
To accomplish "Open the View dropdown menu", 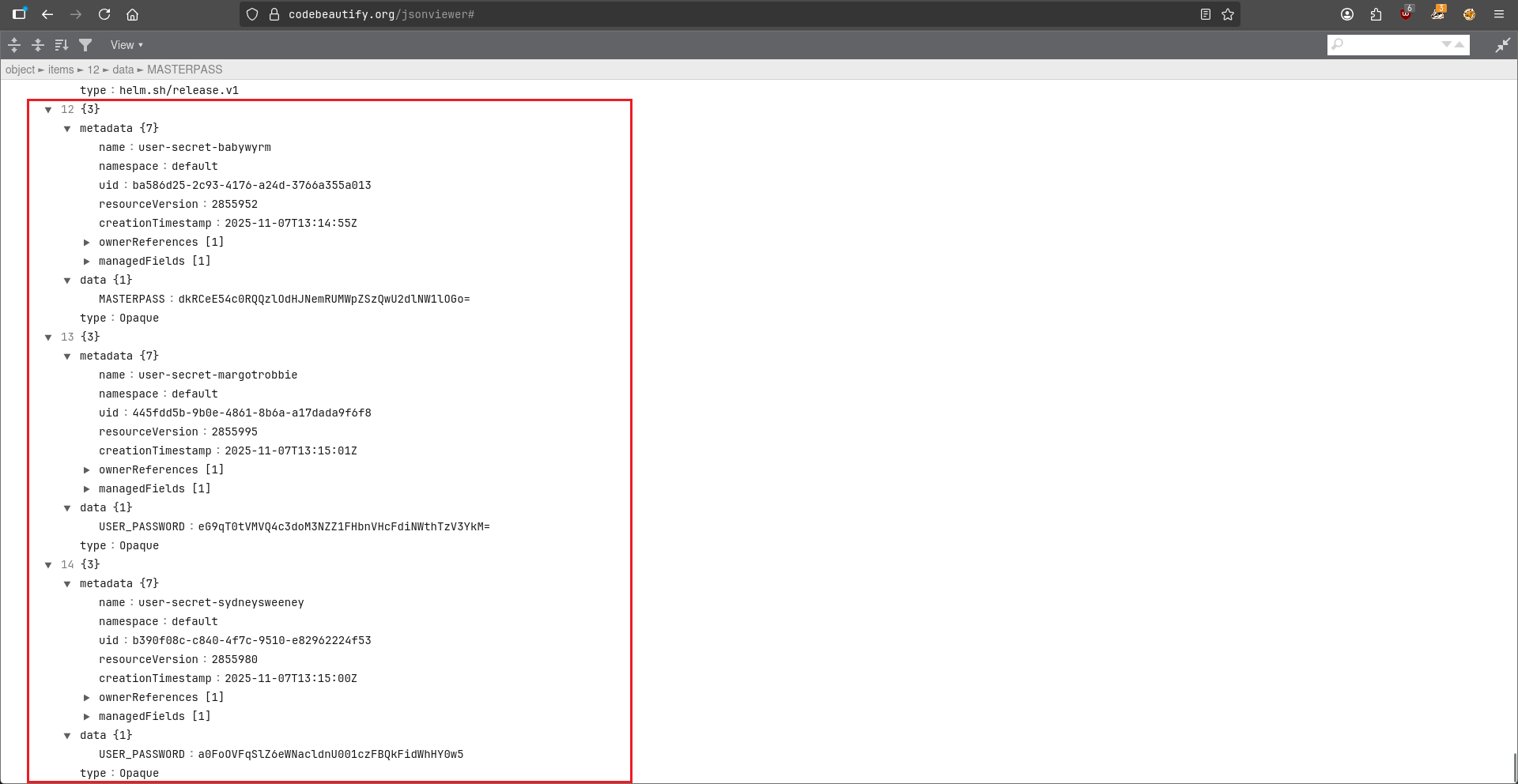I will (126, 45).
